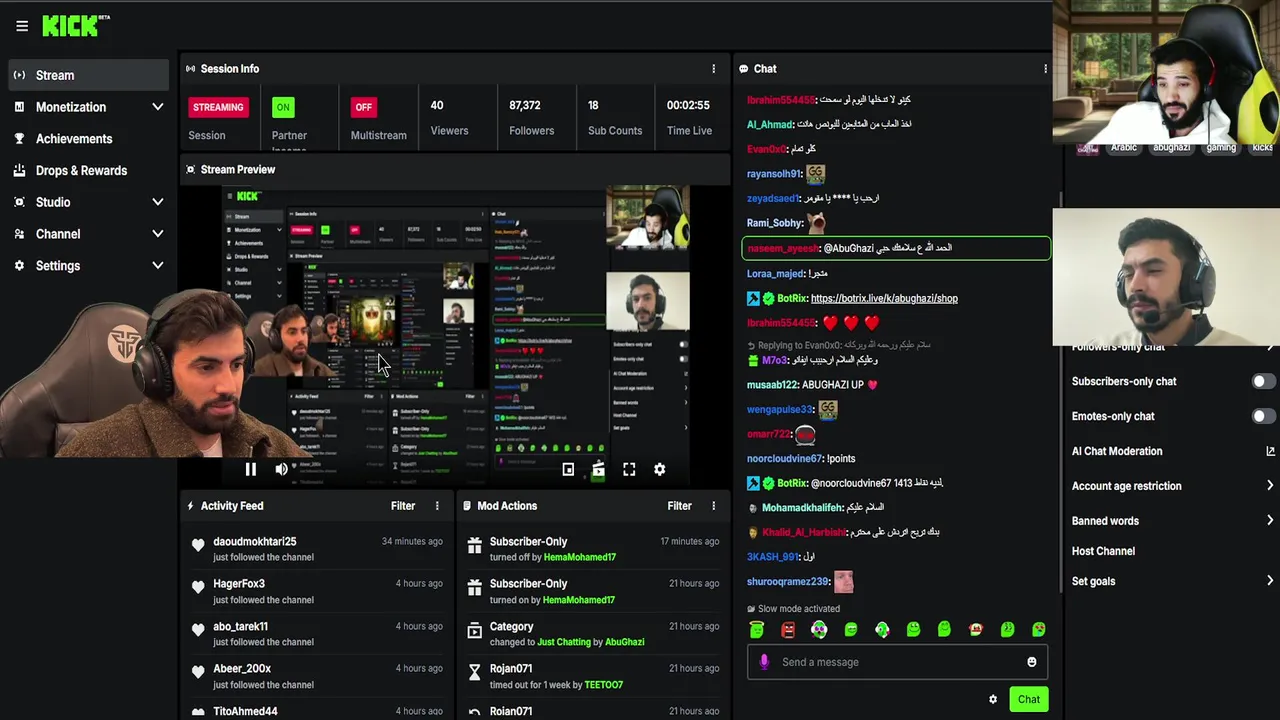This screenshot has height=720, width=1280.
Task: Toggle stream preview fullscreen
Action: pos(629,469)
